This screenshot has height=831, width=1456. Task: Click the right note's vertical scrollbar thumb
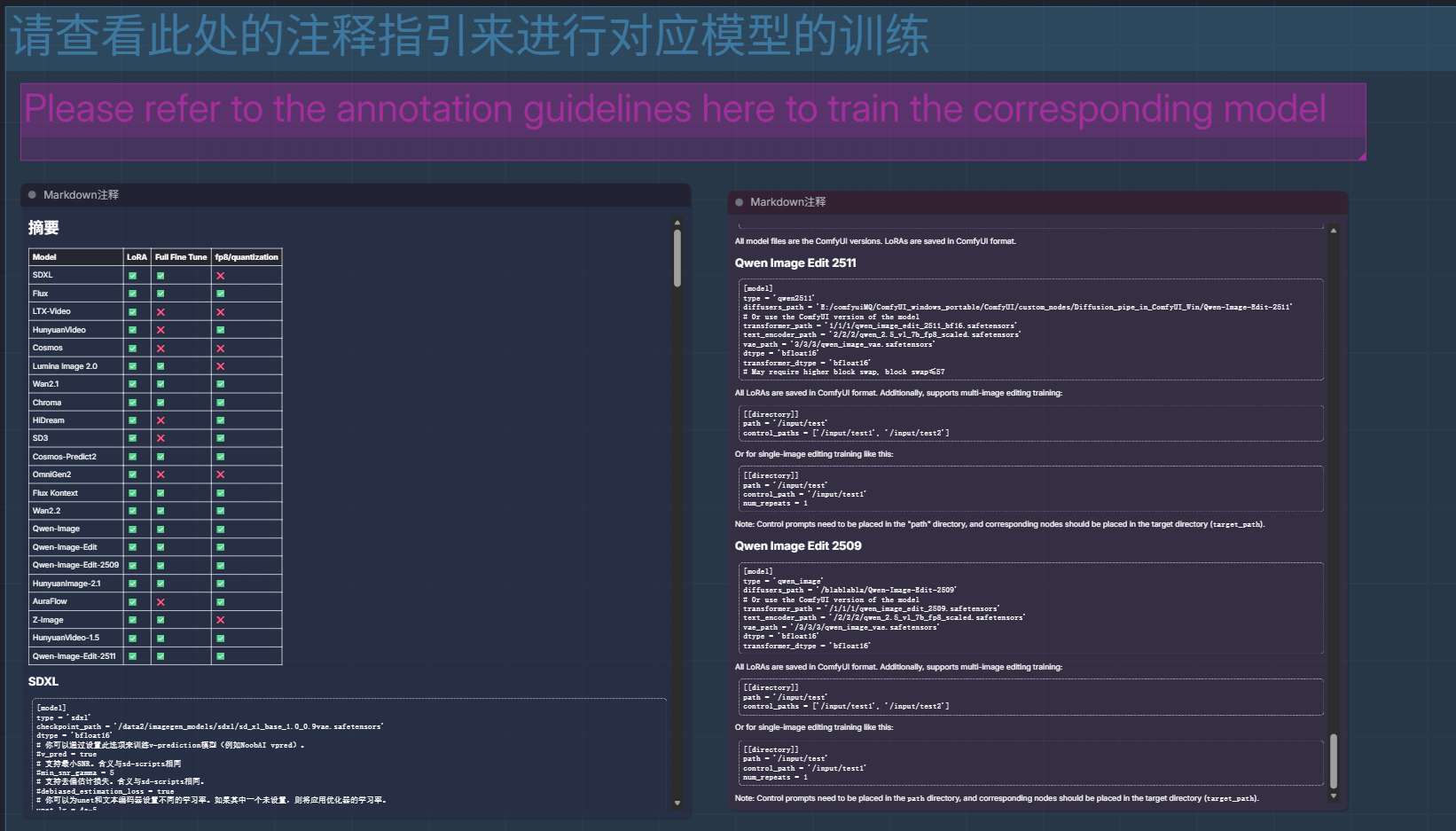pyautogui.click(x=1333, y=761)
